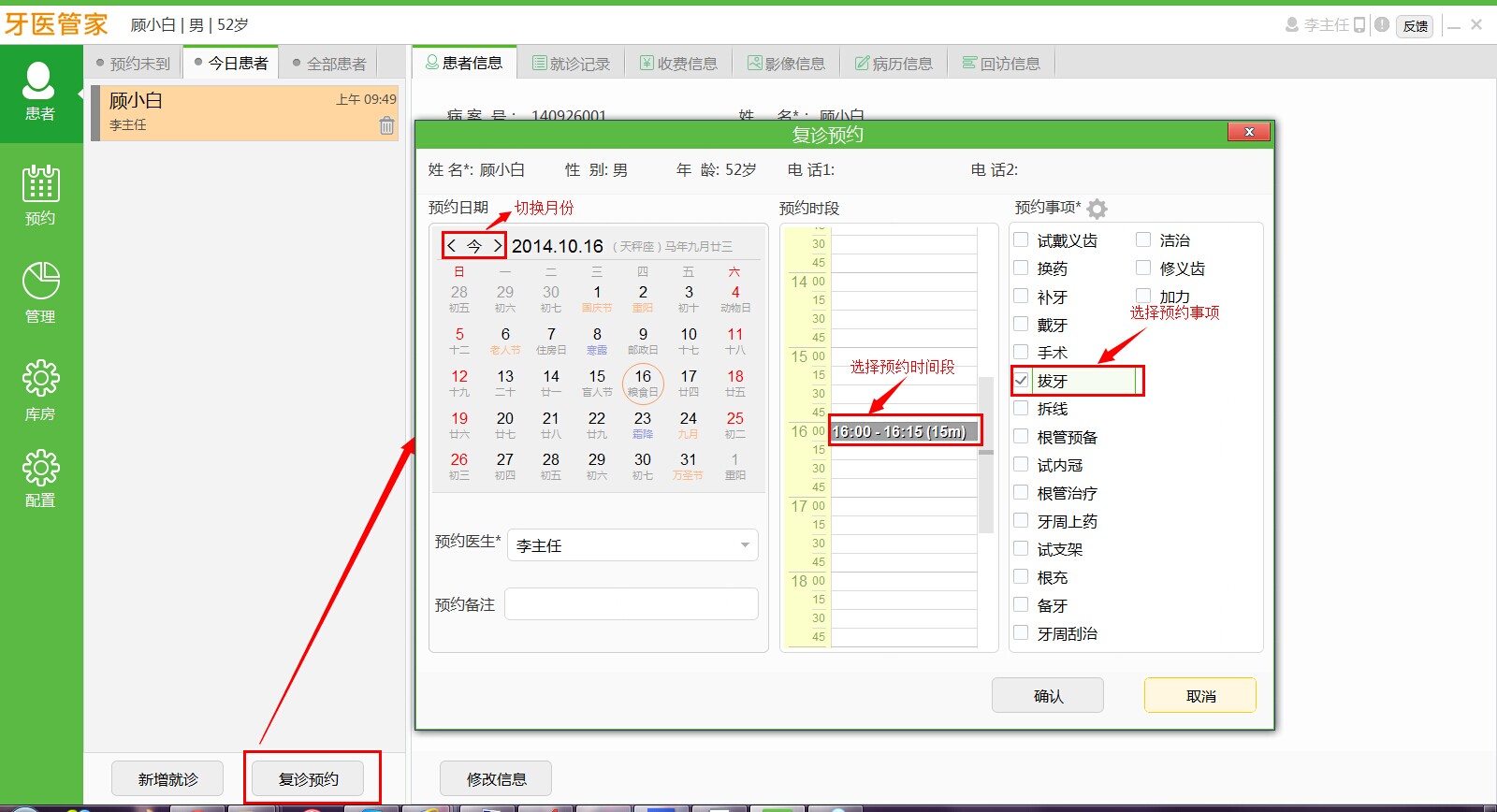Check the 拆线 checkbox
This screenshot has height=812, width=1497.
pyautogui.click(x=1021, y=409)
